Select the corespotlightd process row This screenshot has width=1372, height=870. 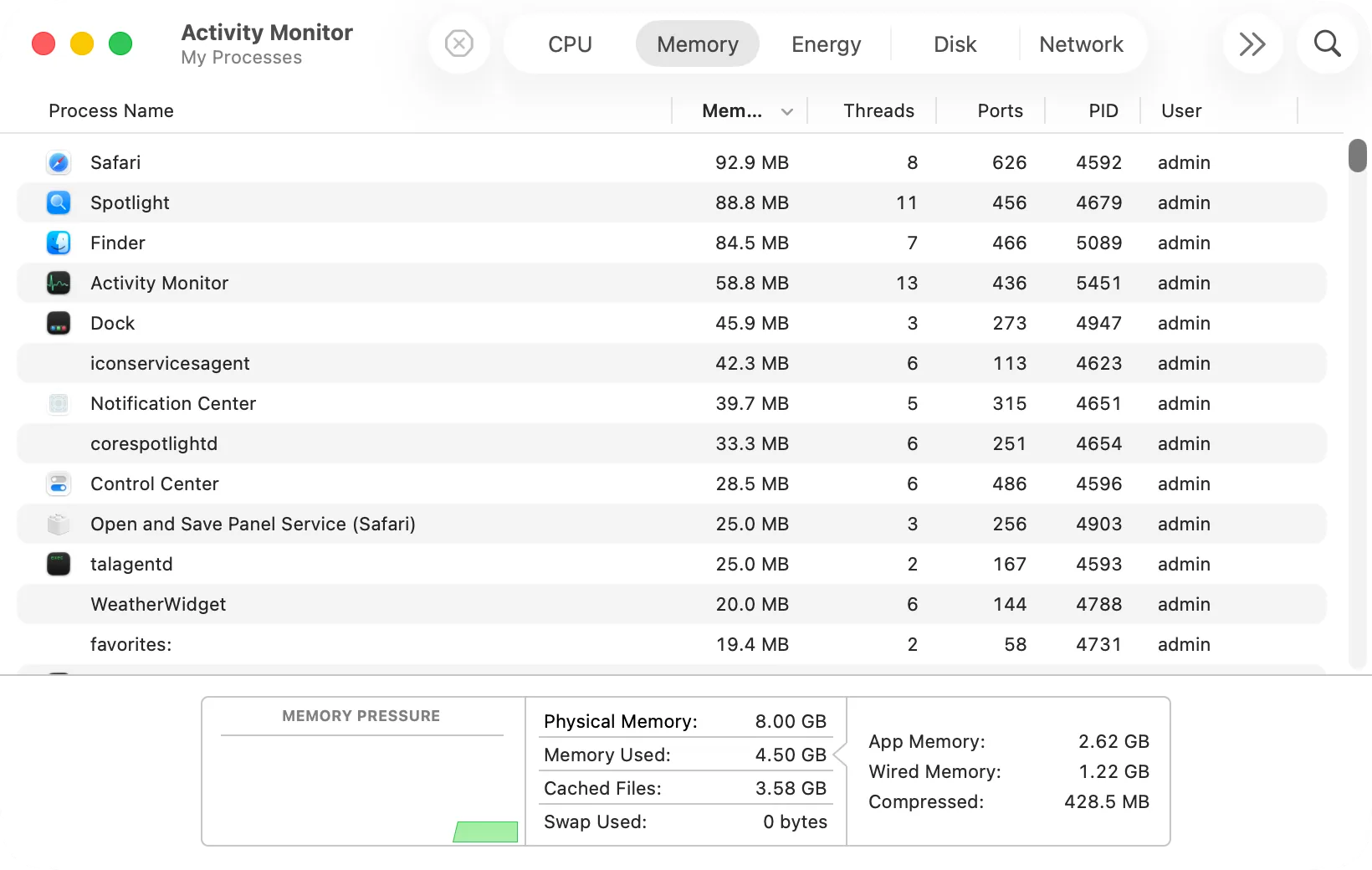672,443
